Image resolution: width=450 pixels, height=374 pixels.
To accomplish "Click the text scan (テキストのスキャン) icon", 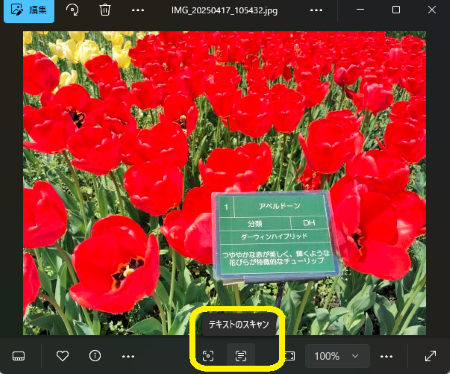I will [241, 356].
